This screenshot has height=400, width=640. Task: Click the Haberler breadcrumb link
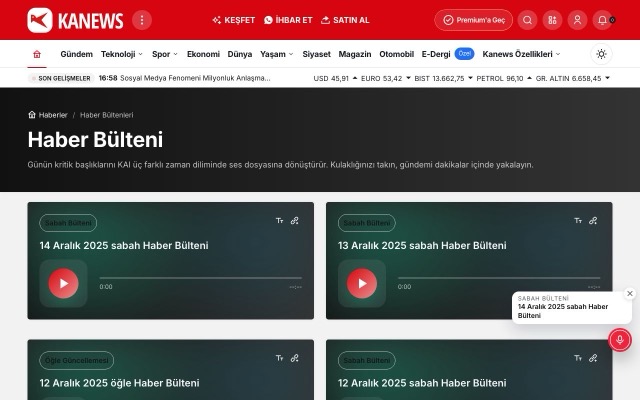pyautogui.click(x=48, y=115)
